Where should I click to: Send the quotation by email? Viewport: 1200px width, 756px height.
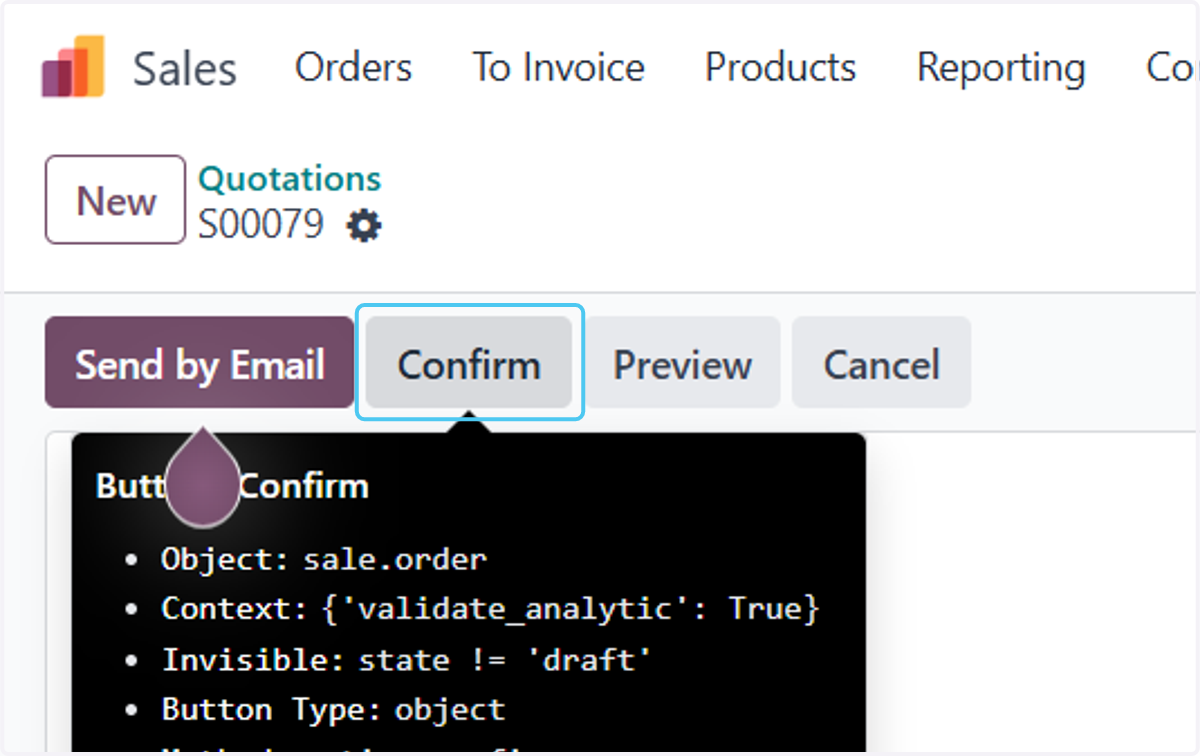coord(200,363)
